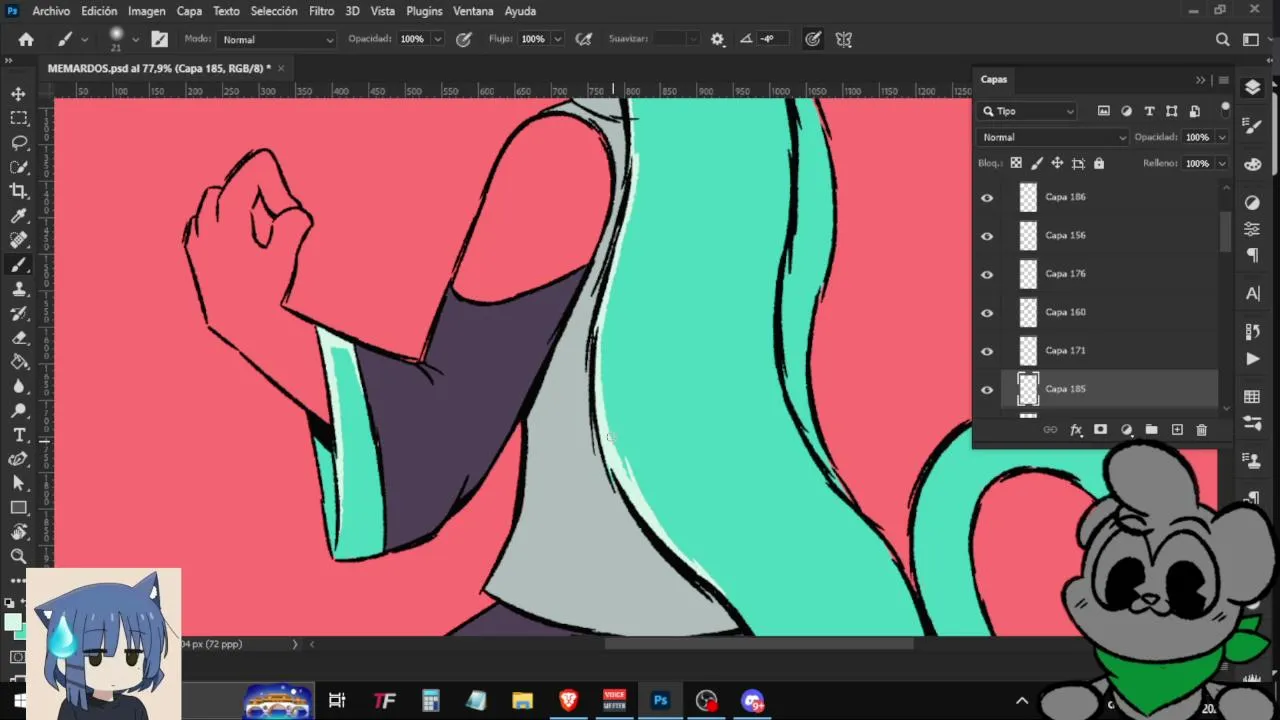
Task: Open the Filtro menu
Action: click(322, 11)
